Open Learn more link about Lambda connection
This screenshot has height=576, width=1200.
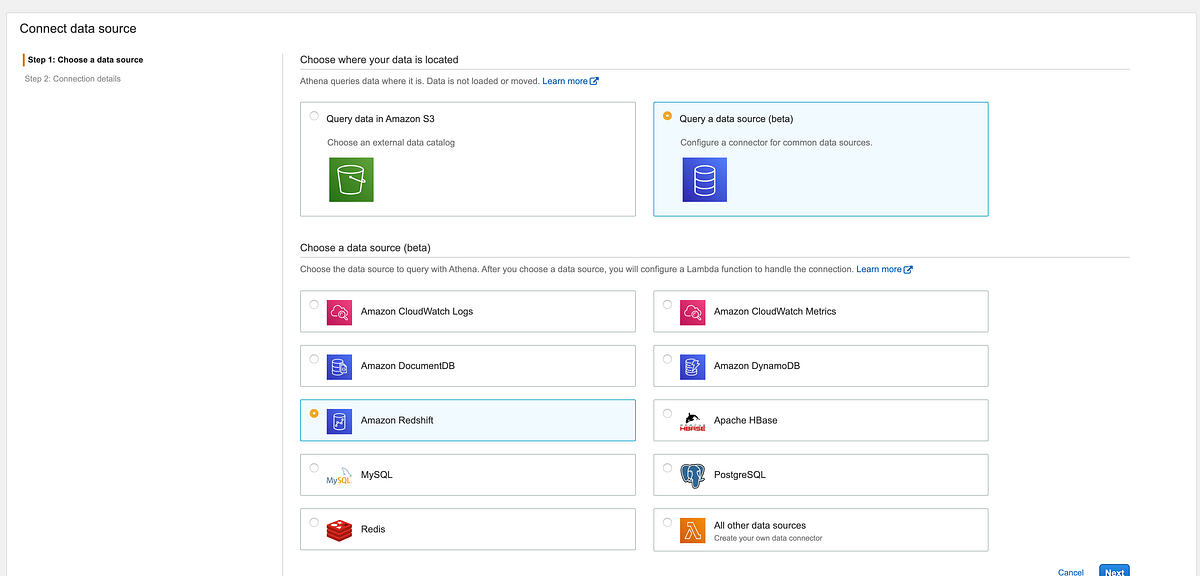(x=879, y=269)
